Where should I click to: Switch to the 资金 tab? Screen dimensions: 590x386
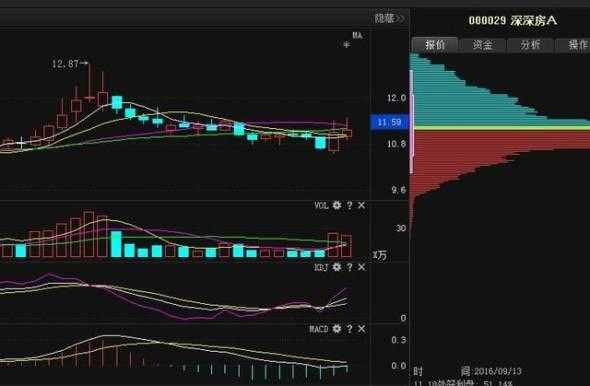(482, 45)
